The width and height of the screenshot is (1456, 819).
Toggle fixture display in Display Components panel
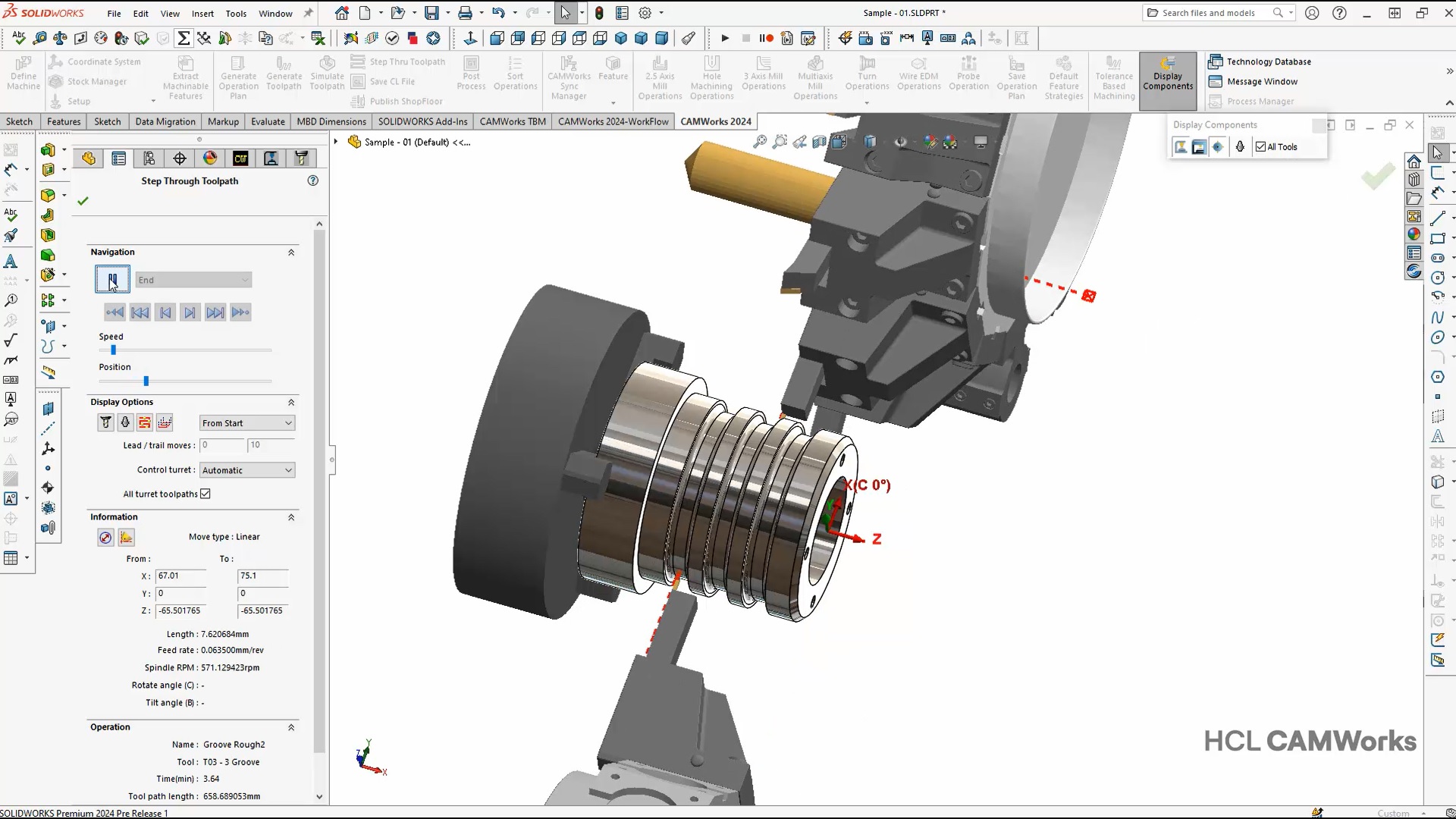[x=1199, y=147]
